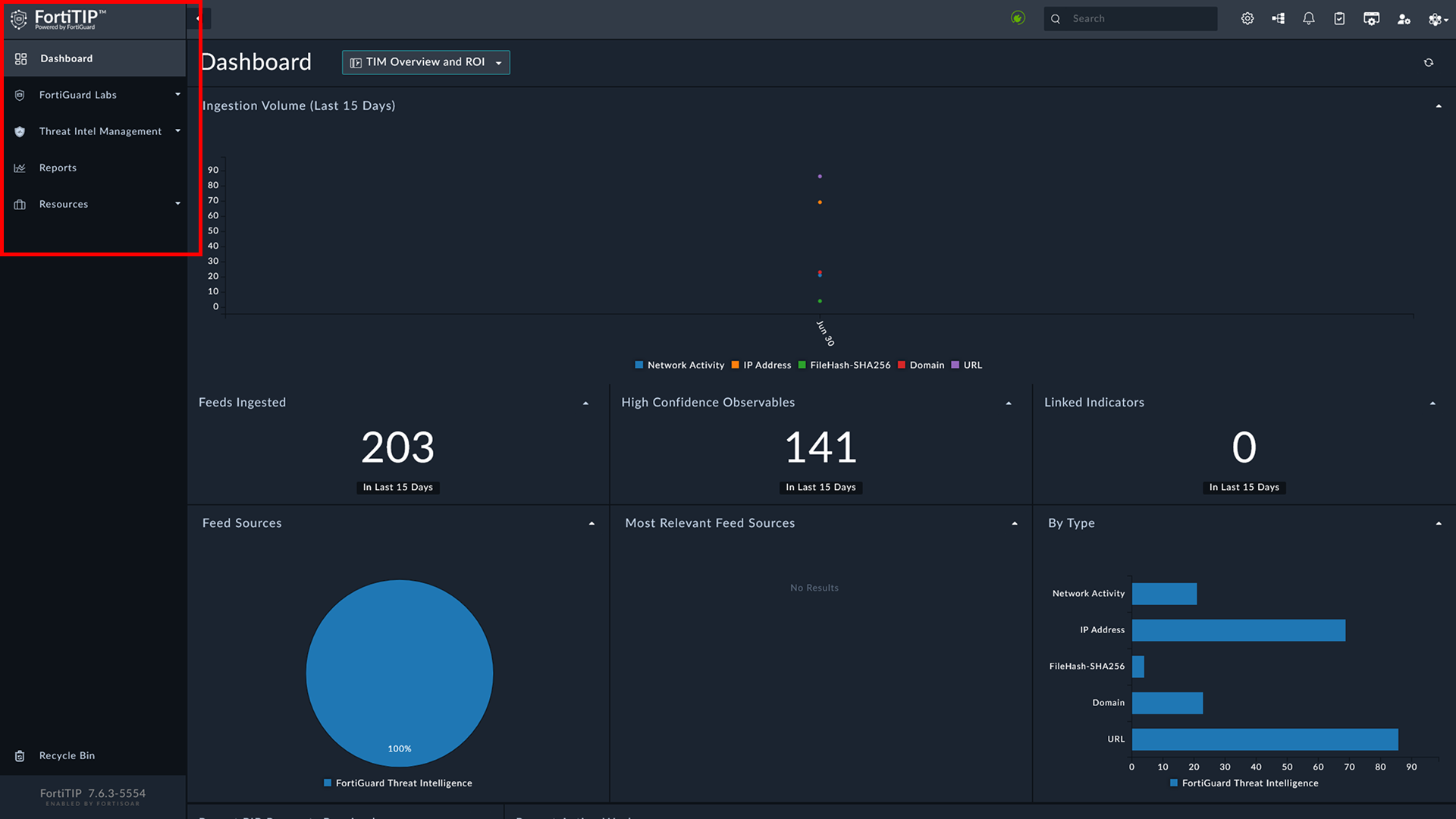Click the content hub monitor-gear icon
This screenshot has height=819, width=1456.
[x=1371, y=18]
